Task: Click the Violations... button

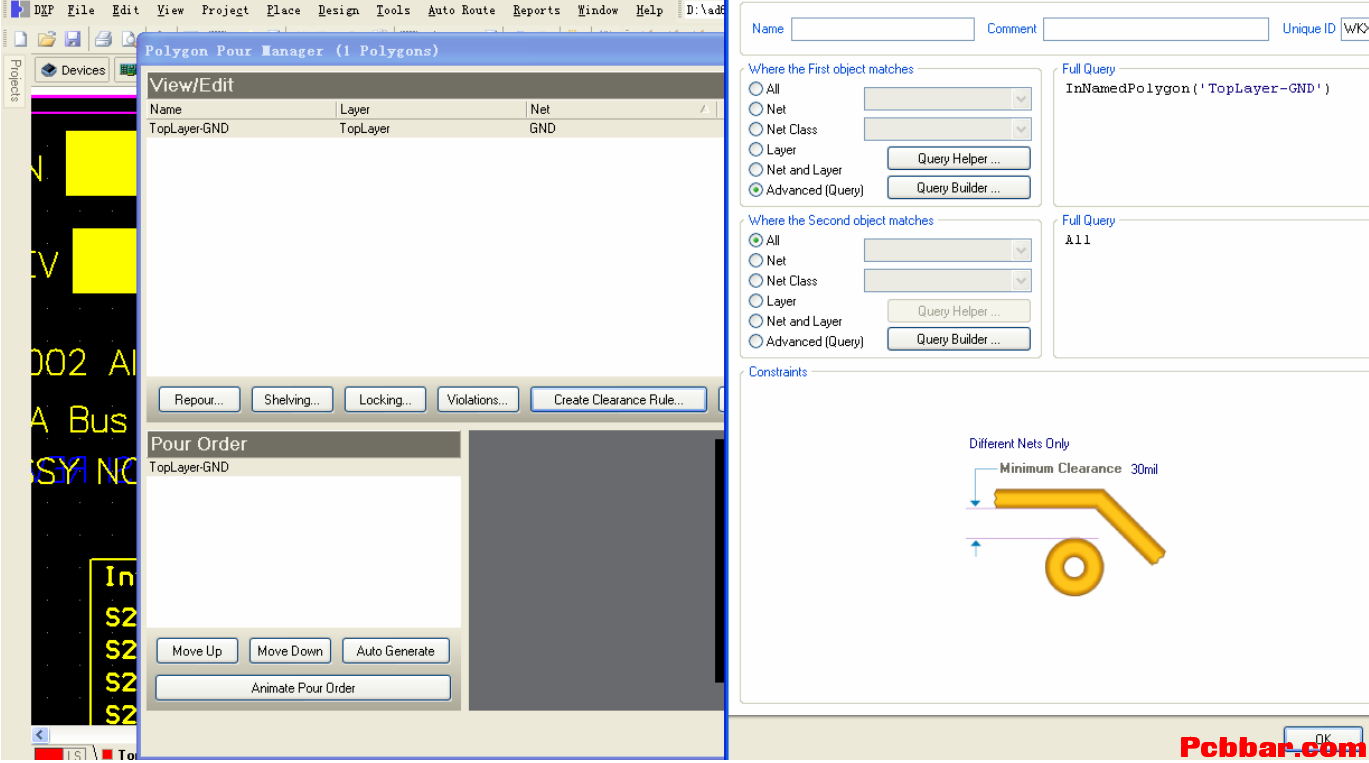Action: [477, 400]
